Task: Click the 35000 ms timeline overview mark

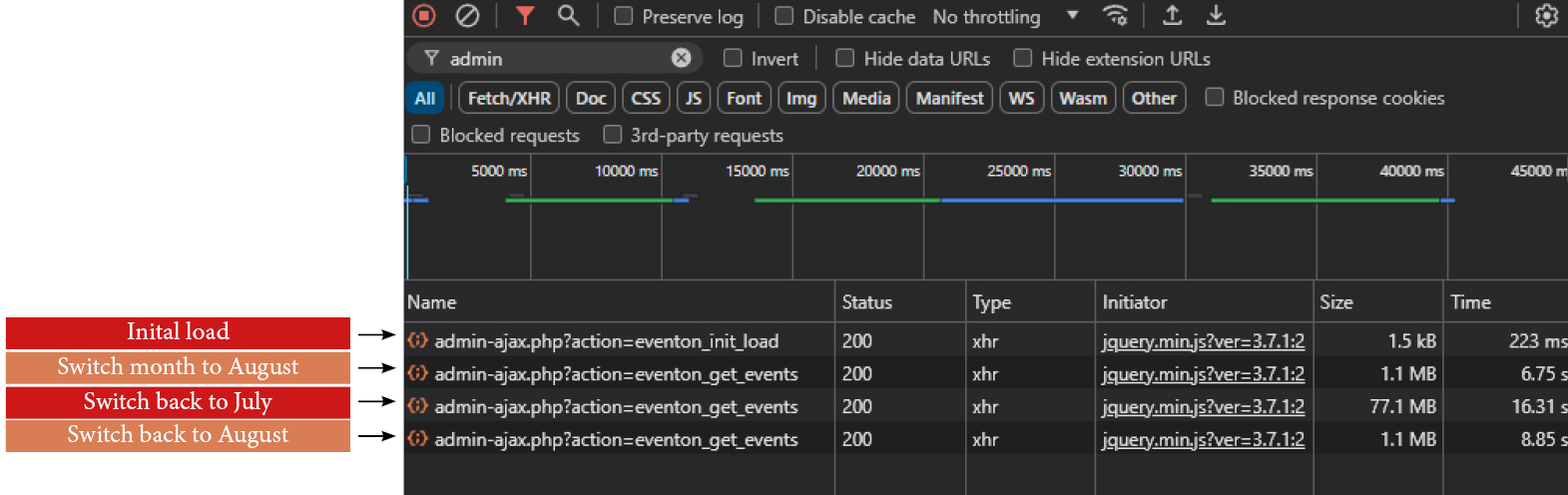Action: point(1281,171)
